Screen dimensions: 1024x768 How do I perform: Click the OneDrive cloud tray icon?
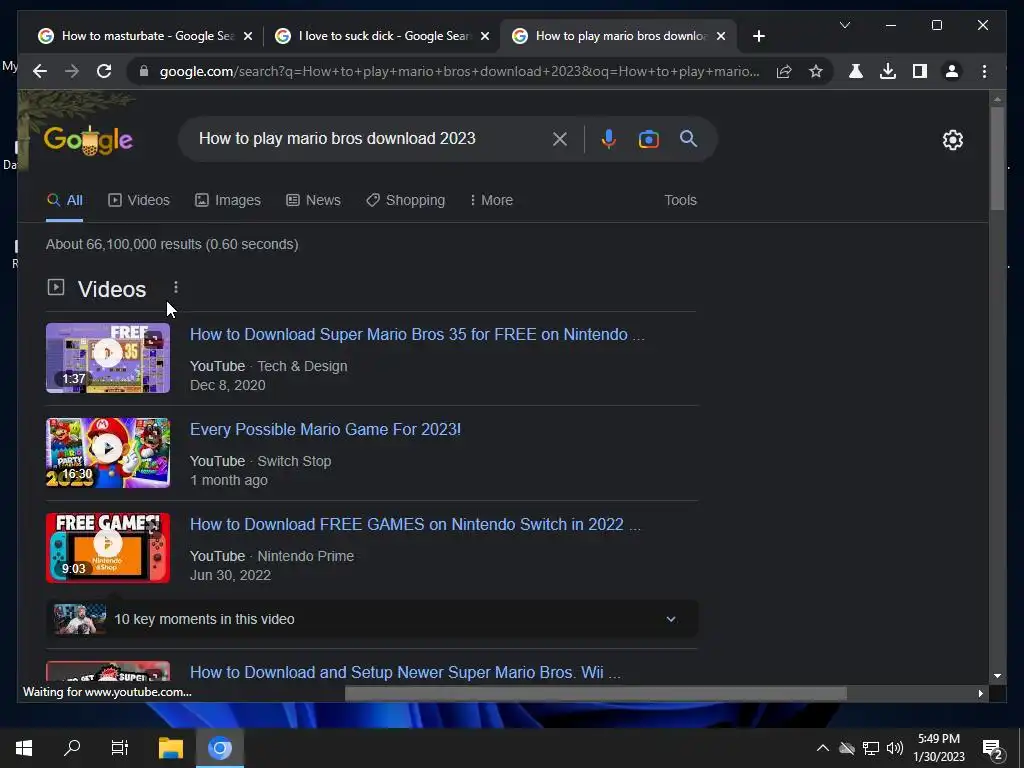coord(846,748)
